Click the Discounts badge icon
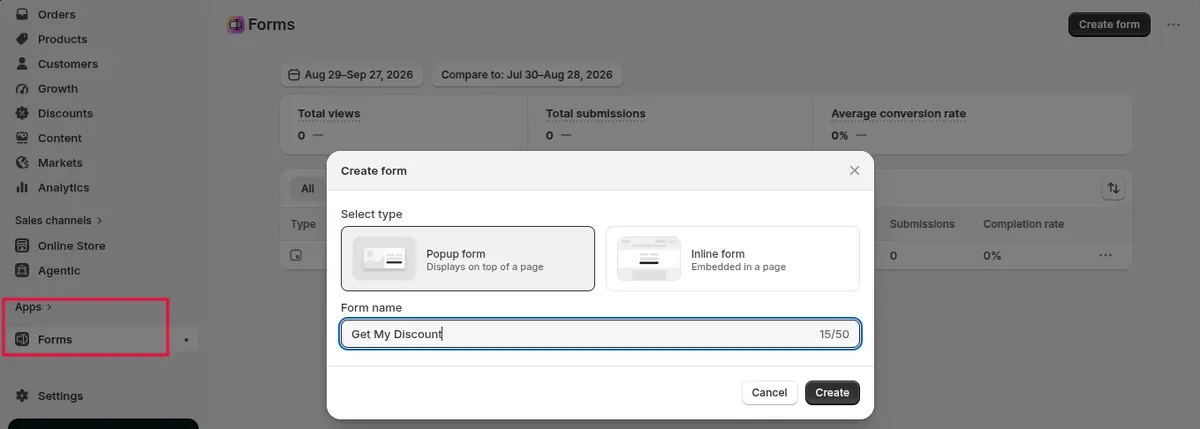 (x=22, y=113)
